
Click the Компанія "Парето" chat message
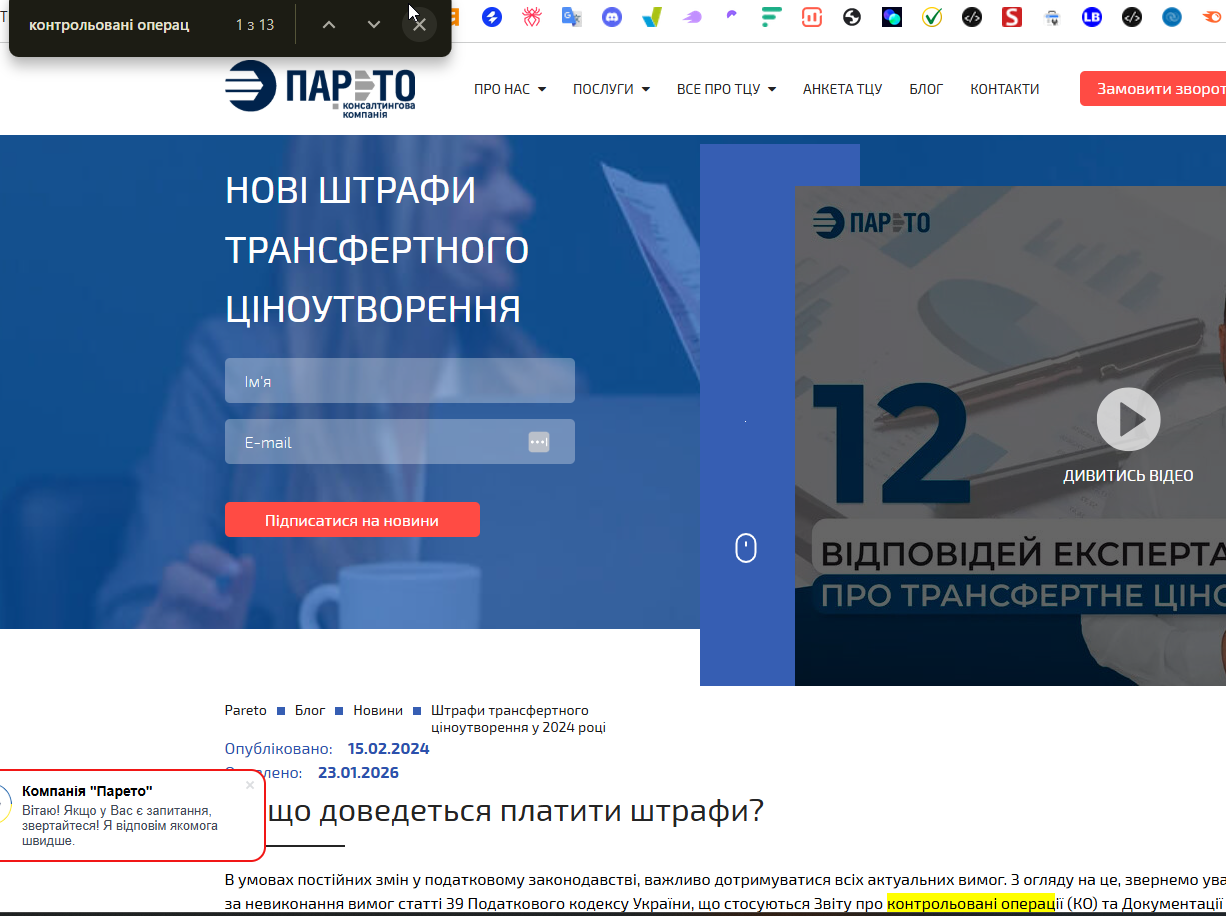point(131,816)
